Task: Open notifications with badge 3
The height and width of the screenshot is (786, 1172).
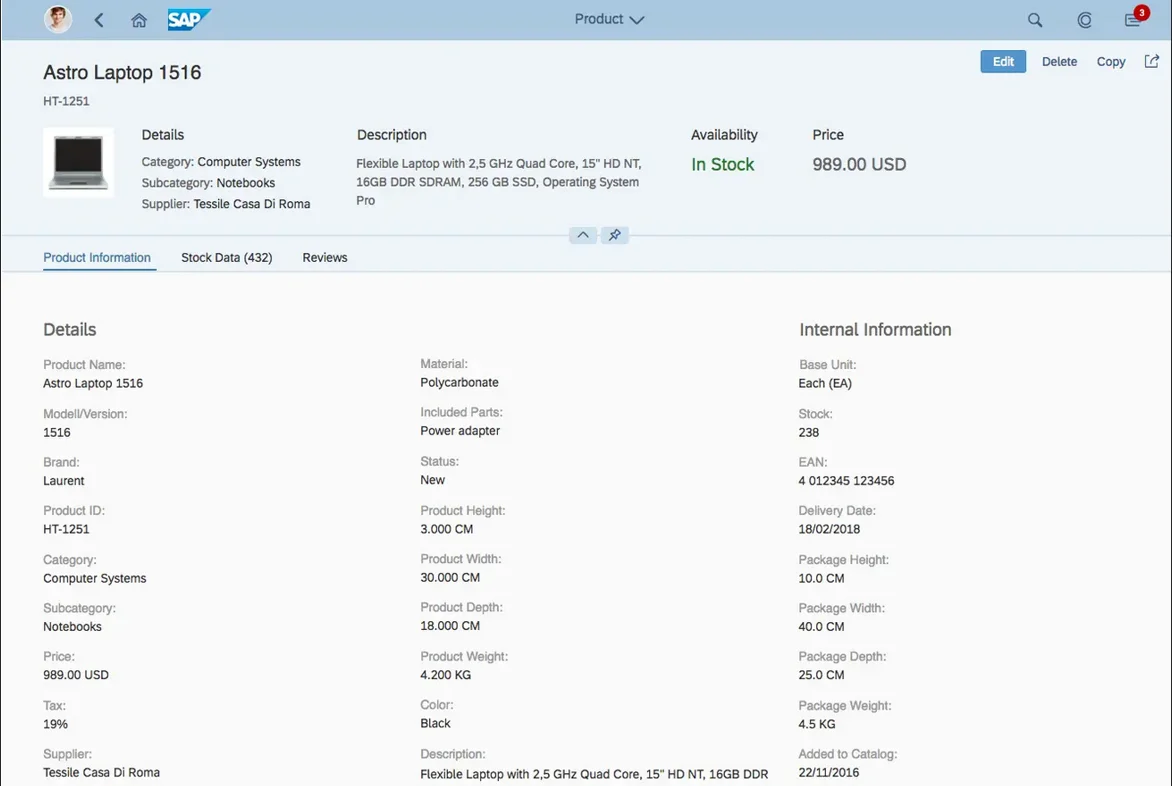Action: (1133, 20)
